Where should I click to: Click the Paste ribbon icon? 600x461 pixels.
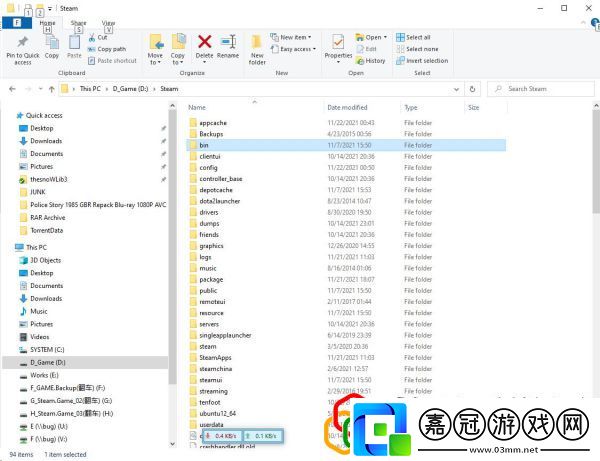pos(74,42)
